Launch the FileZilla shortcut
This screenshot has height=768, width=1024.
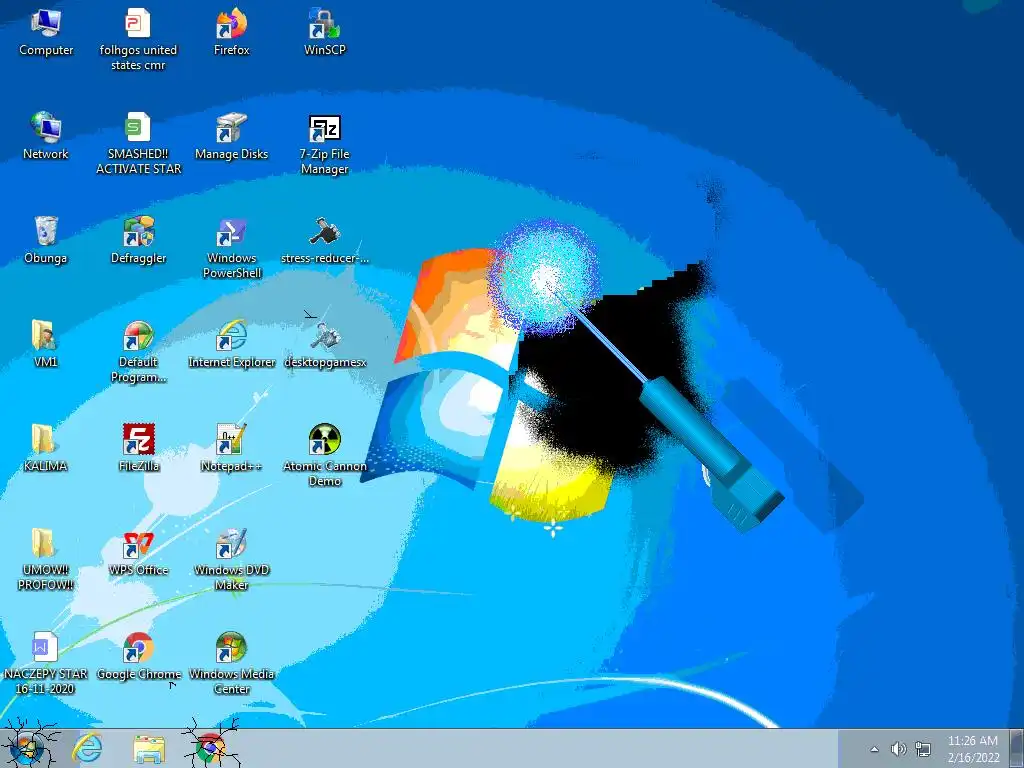click(138, 448)
